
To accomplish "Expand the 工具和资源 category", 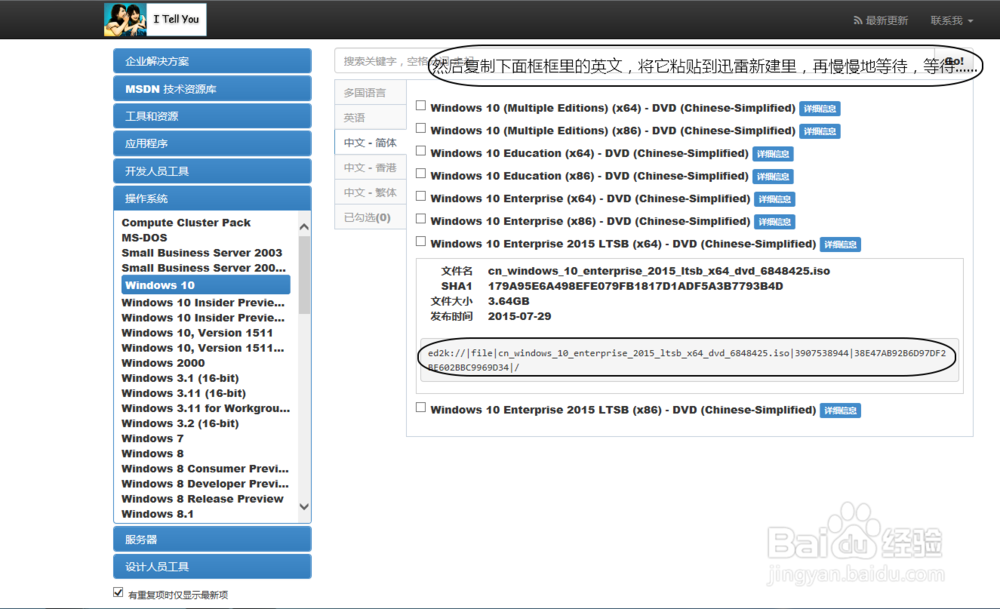I will [212, 116].
